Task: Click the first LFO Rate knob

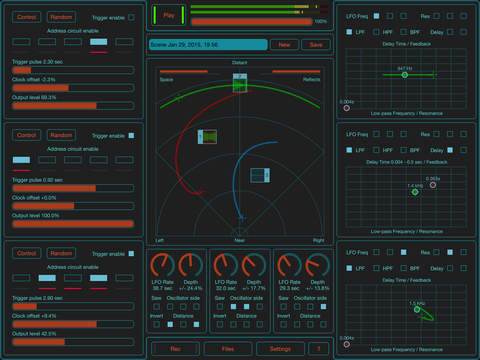Action: pos(162,265)
